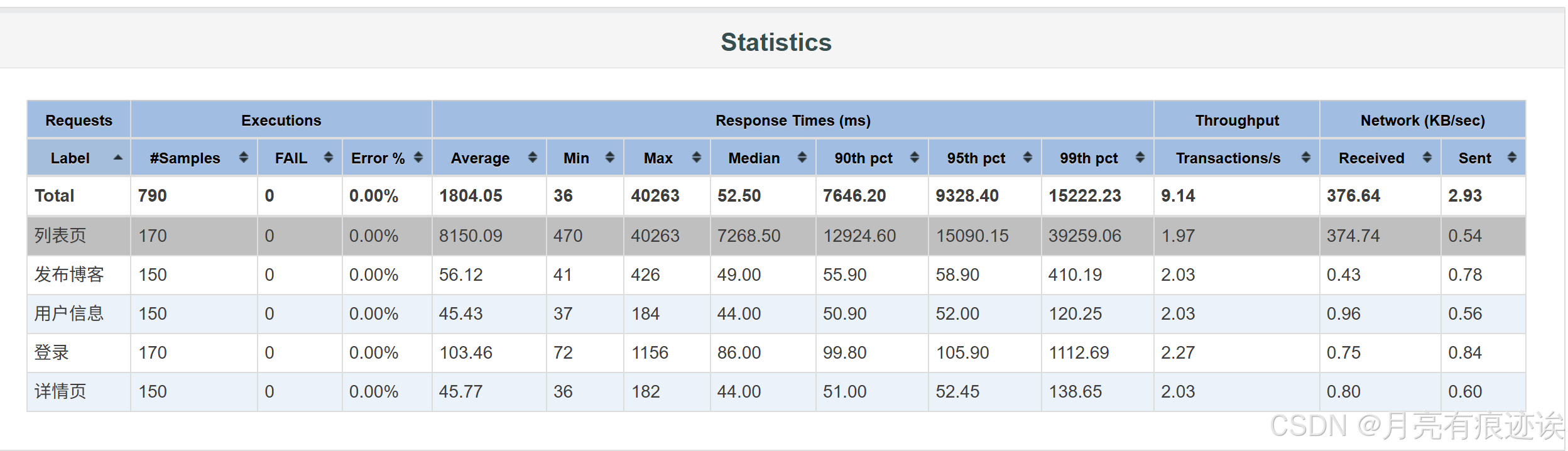Click Total average value 1804.05
This screenshot has height=451, width=1568.
(x=471, y=196)
